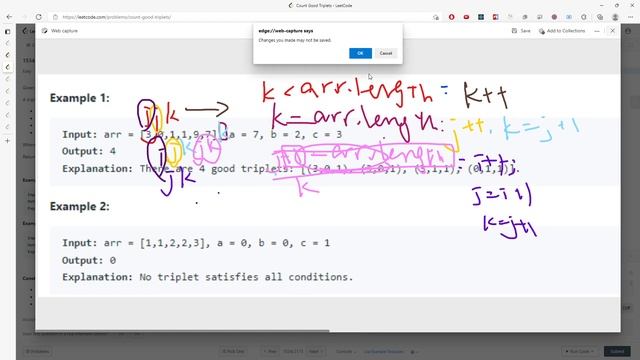This screenshot has width=640, height=360.
Task: Click the leetcode.com address bar
Action: [x=245, y=17]
